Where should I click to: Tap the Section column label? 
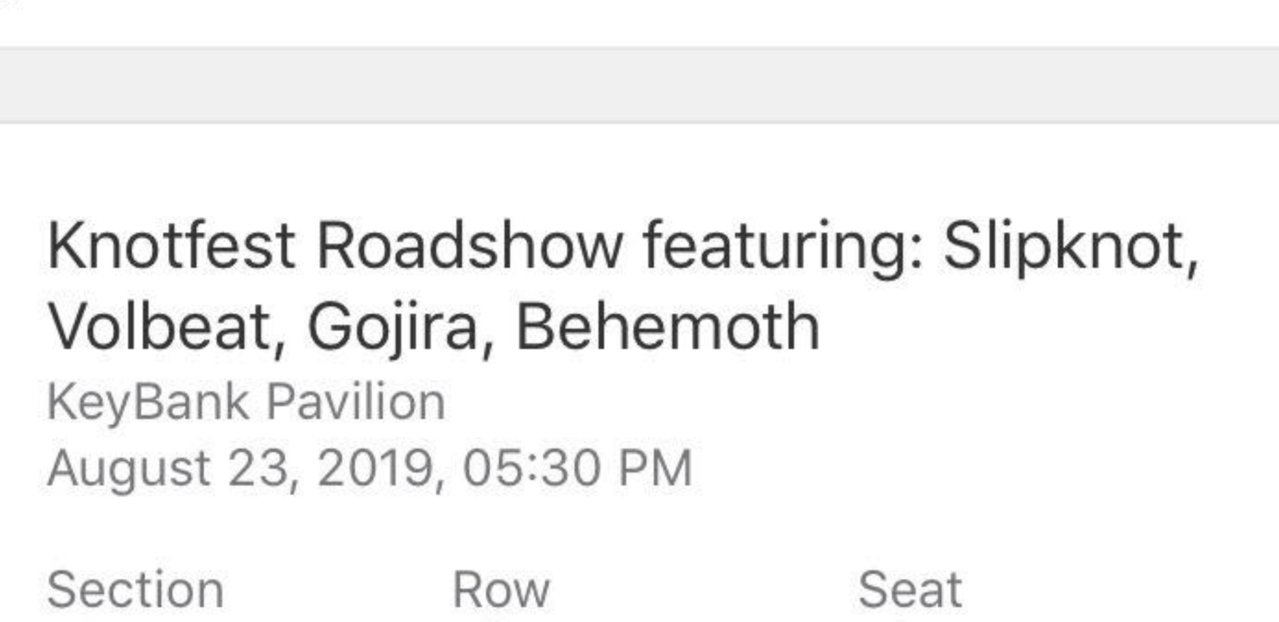135,590
